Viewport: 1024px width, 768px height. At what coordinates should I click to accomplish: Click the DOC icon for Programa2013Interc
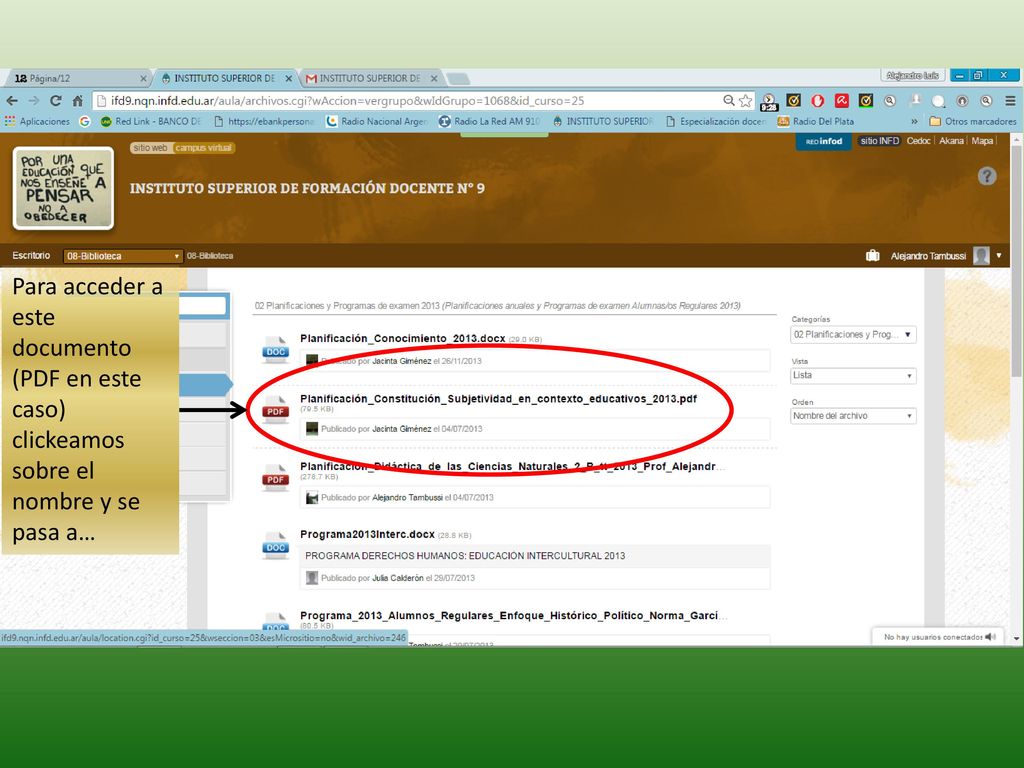276,546
